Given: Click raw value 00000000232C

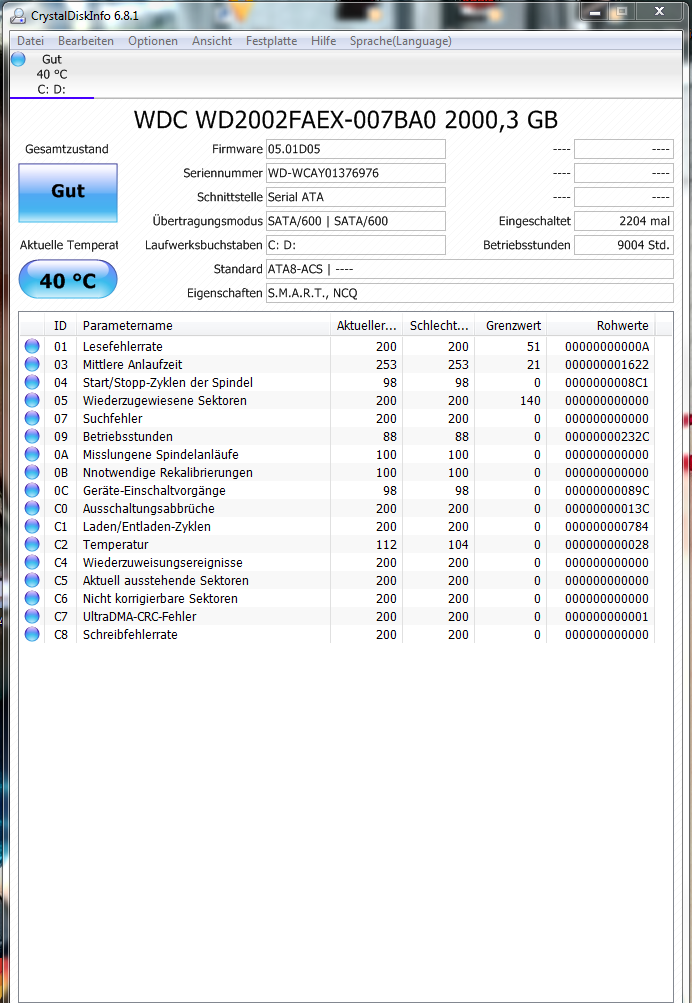Looking at the screenshot, I should pyautogui.click(x=607, y=436).
